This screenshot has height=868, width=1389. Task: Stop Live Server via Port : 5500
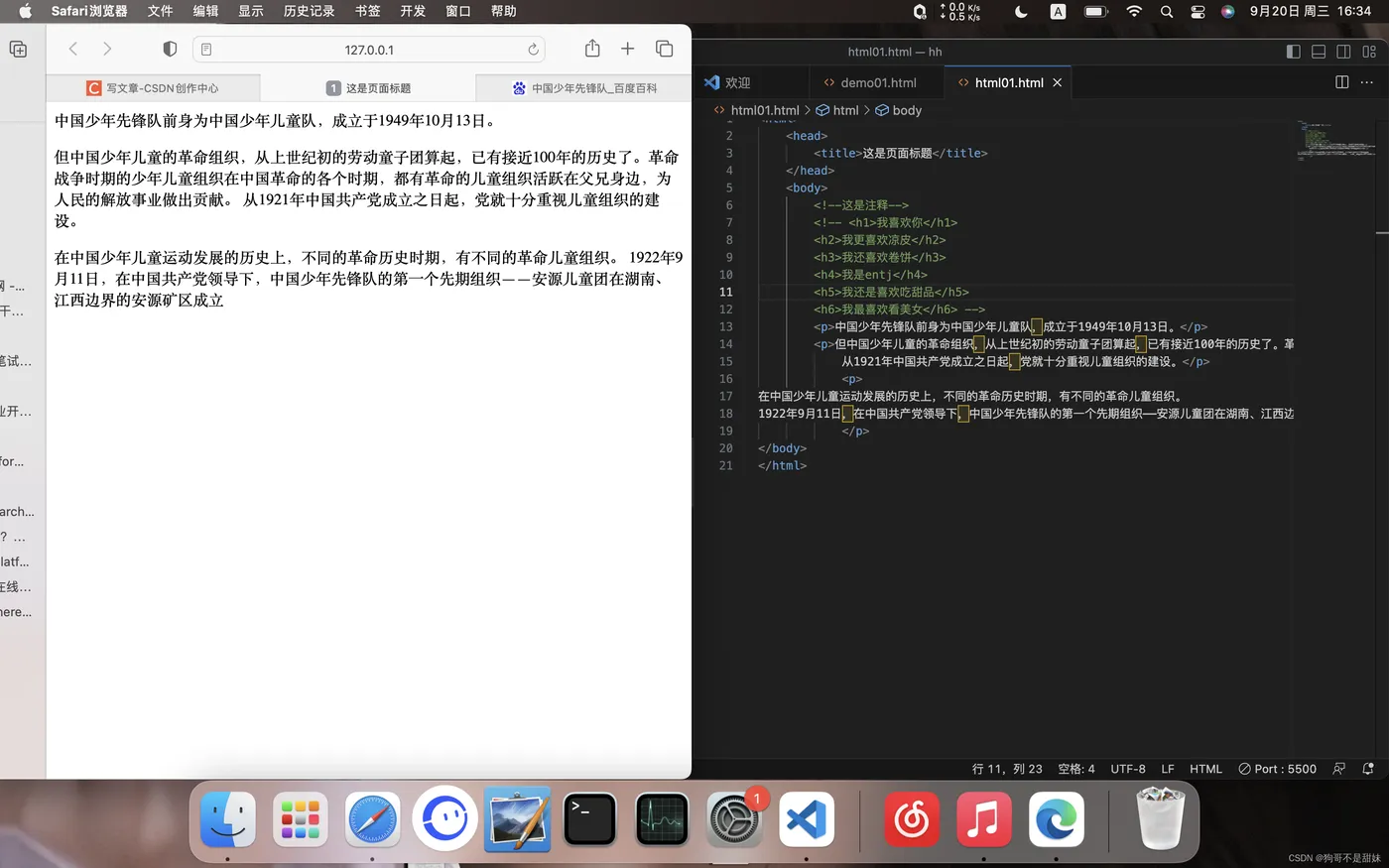tap(1277, 769)
